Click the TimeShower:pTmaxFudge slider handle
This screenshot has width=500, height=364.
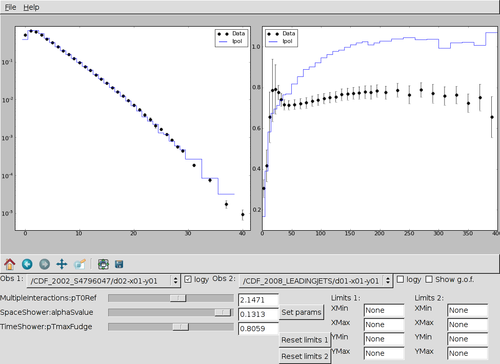(x=181, y=327)
